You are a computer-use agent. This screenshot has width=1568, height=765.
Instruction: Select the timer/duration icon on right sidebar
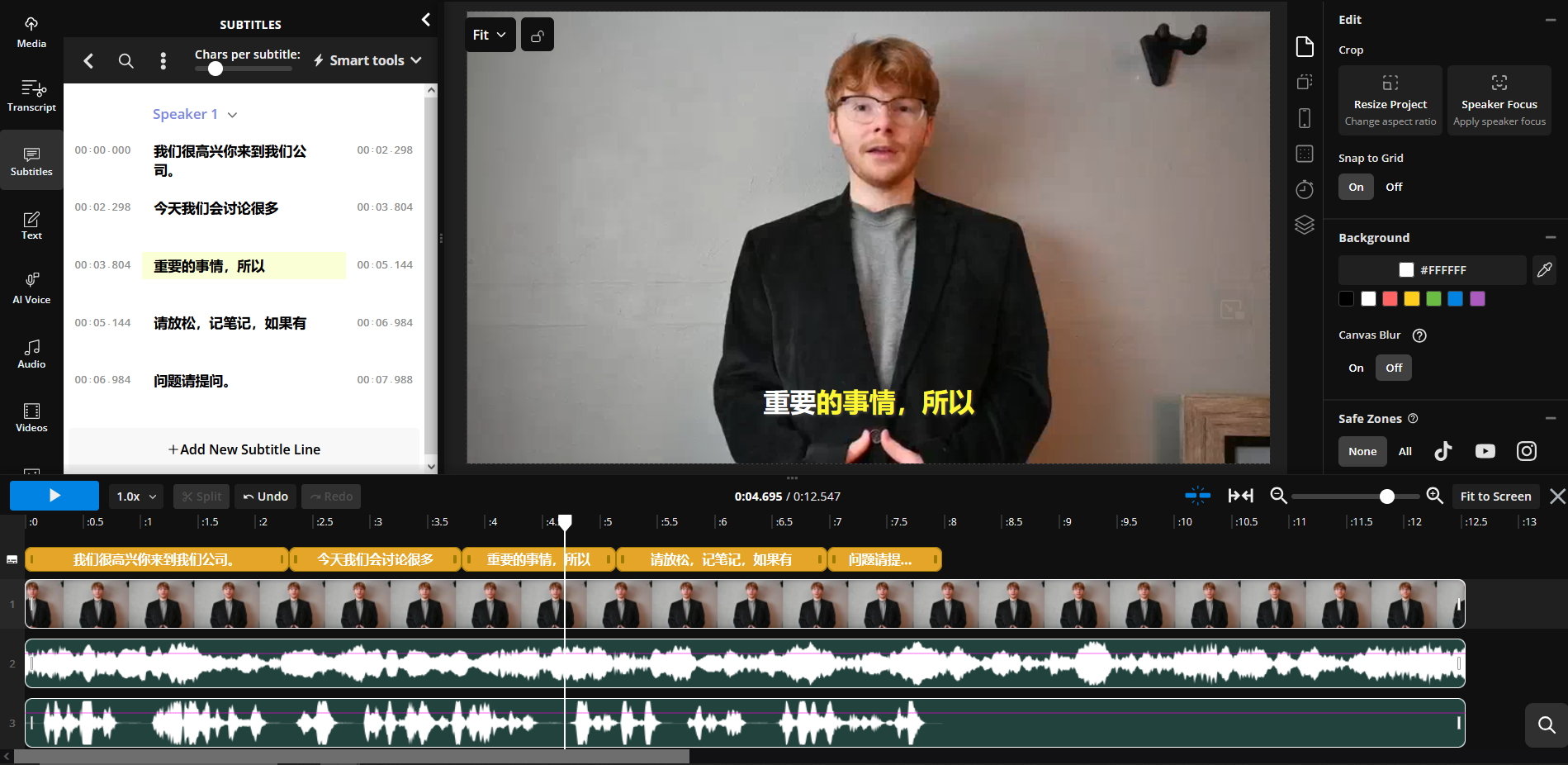coord(1305,189)
